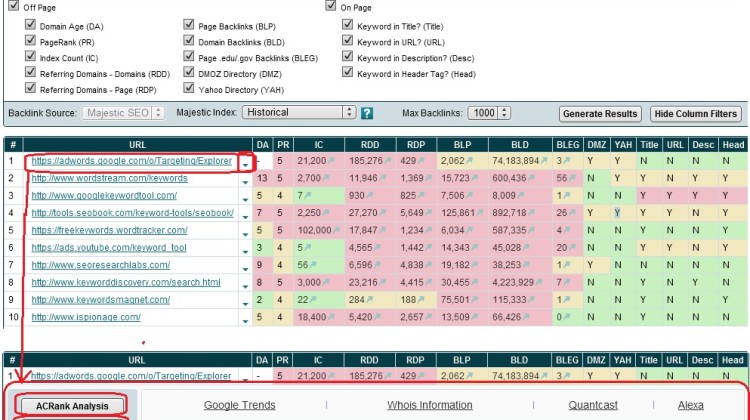Screen dimensions: 750x420
Task: Sort by the upper table's DA column header
Action: click(263, 145)
